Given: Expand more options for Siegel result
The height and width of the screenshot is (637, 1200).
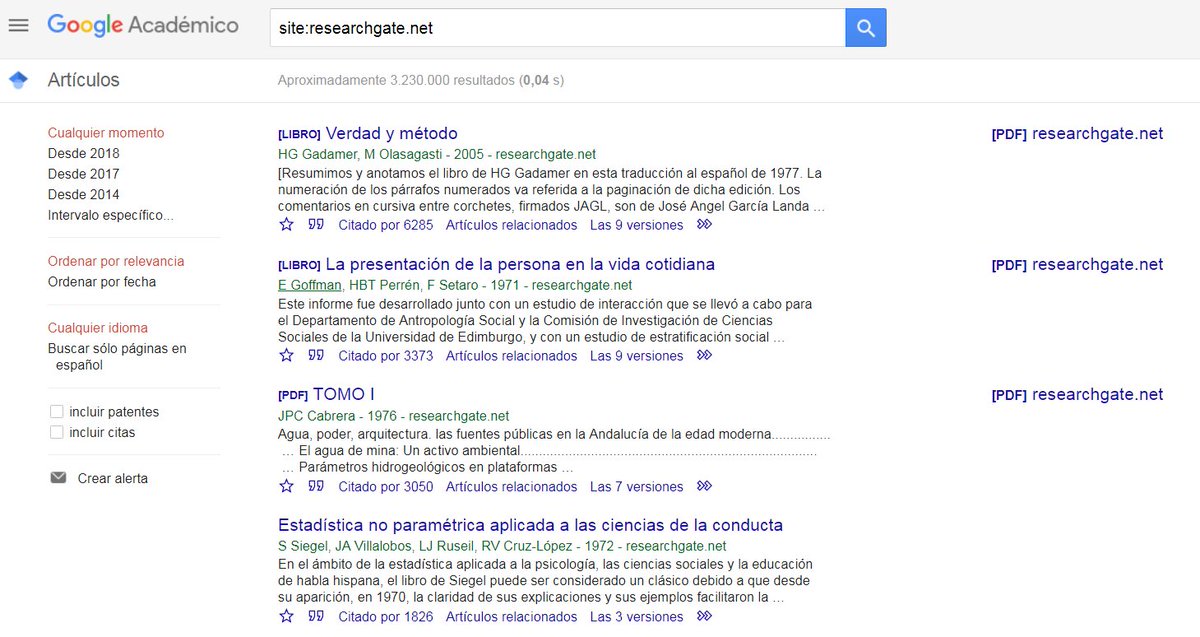Looking at the screenshot, I should (x=705, y=617).
